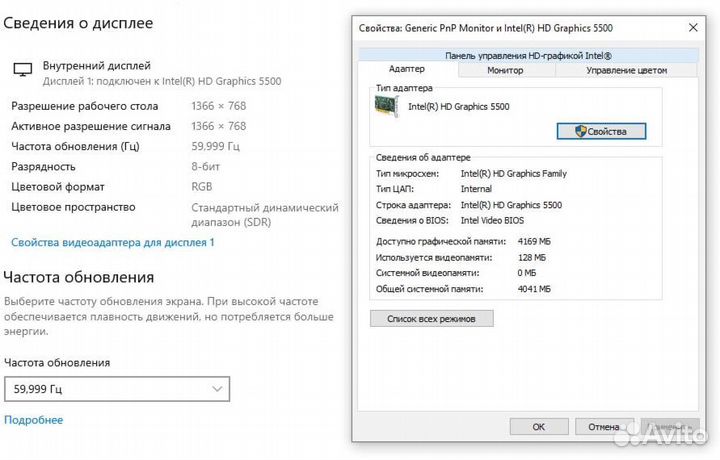Screen dimensions: 720x460
Task: Click the Частота обновления section heading
Action: tap(79, 277)
